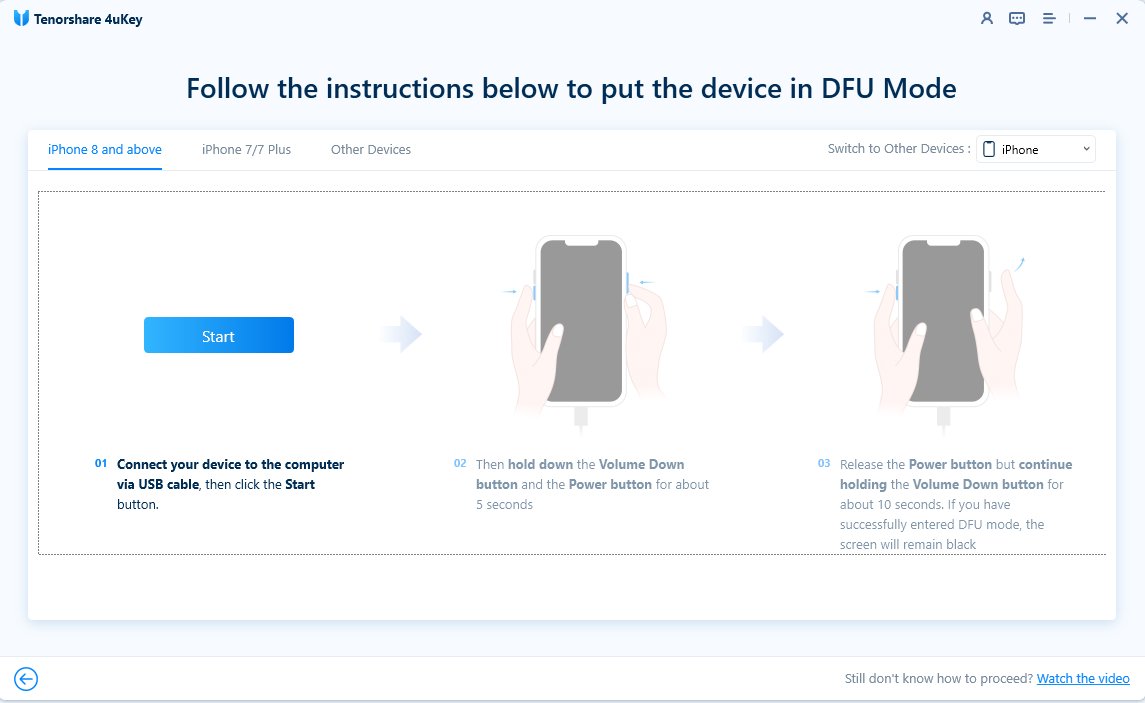The height and width of the screenshot is (703, 1145).
Task: Click the iPhone icon in the device selector
Action: click(989, 148)
